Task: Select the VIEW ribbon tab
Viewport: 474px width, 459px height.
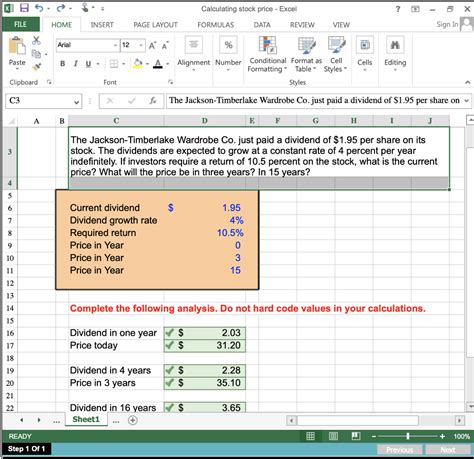Action: 341,25
